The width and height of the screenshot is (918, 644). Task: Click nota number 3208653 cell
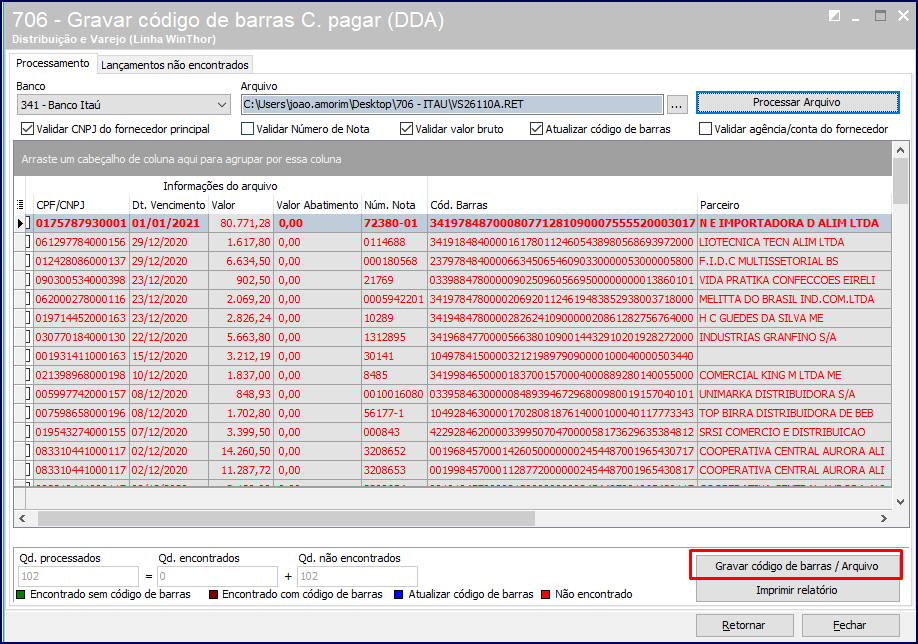coord(394,470)
